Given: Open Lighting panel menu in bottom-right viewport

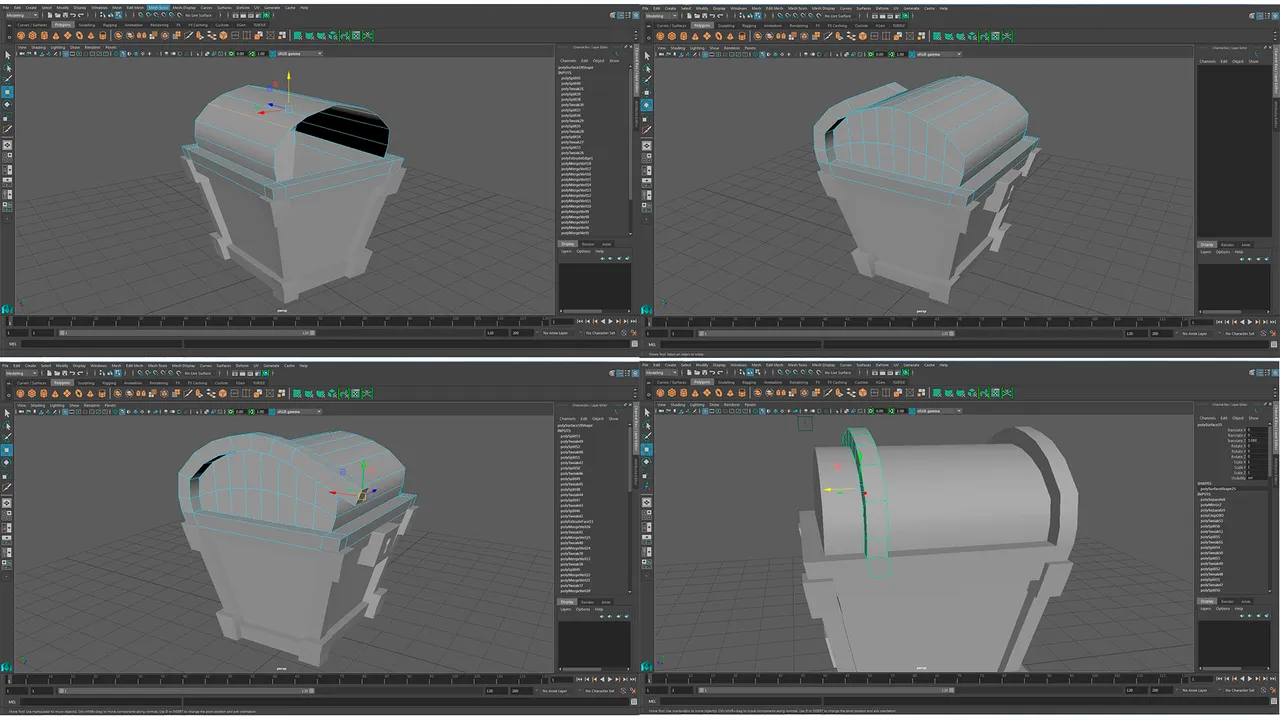Looking at the screenshot, I should tap(698, 405).
